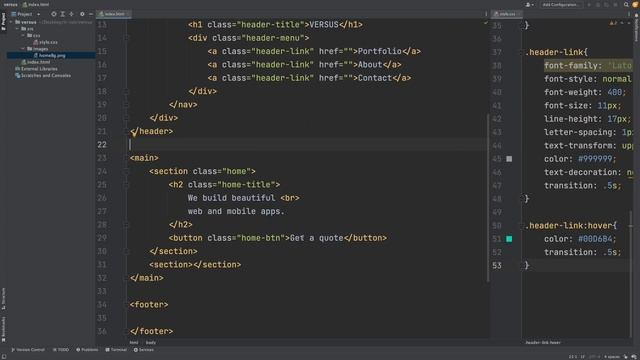The image size is (640, 360).
Task: Click line number 53 in CSS gutter
Action: 497,266
